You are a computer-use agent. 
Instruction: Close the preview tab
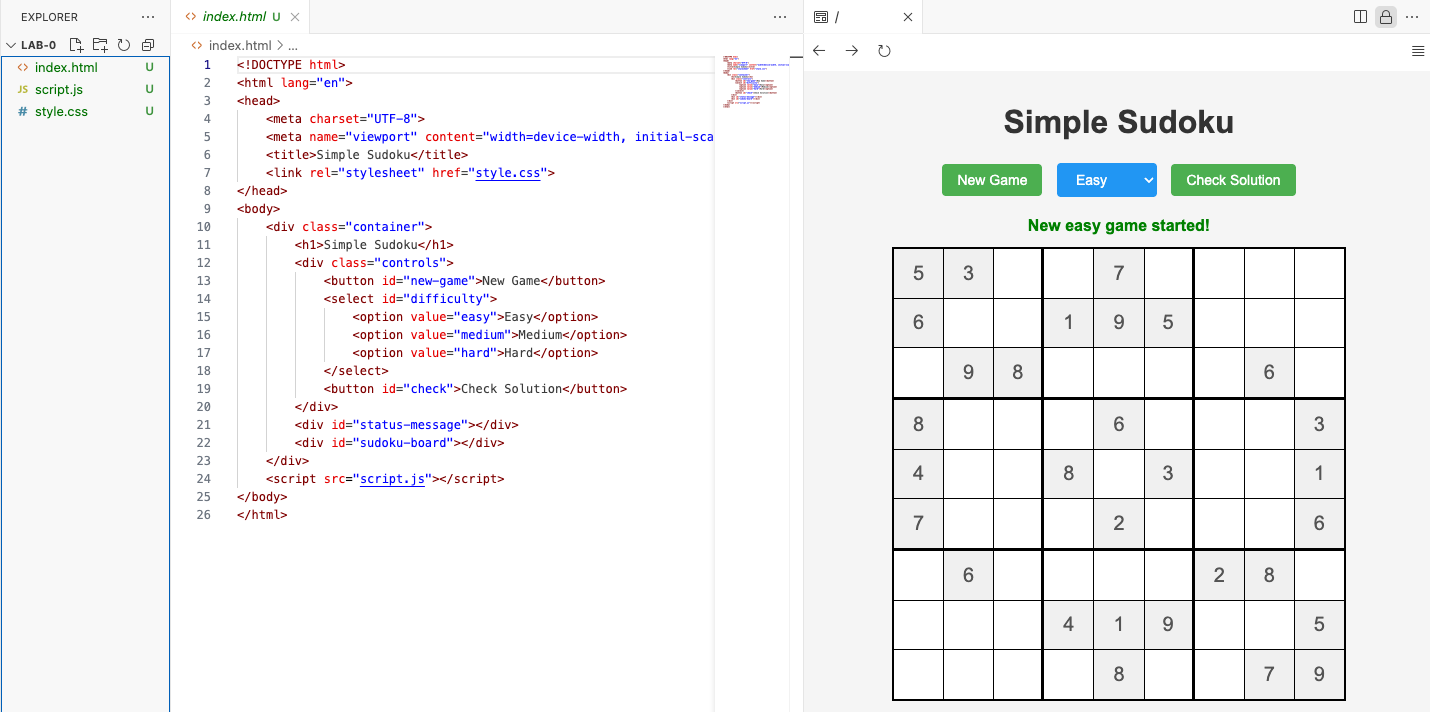click(x=908, y=17)
